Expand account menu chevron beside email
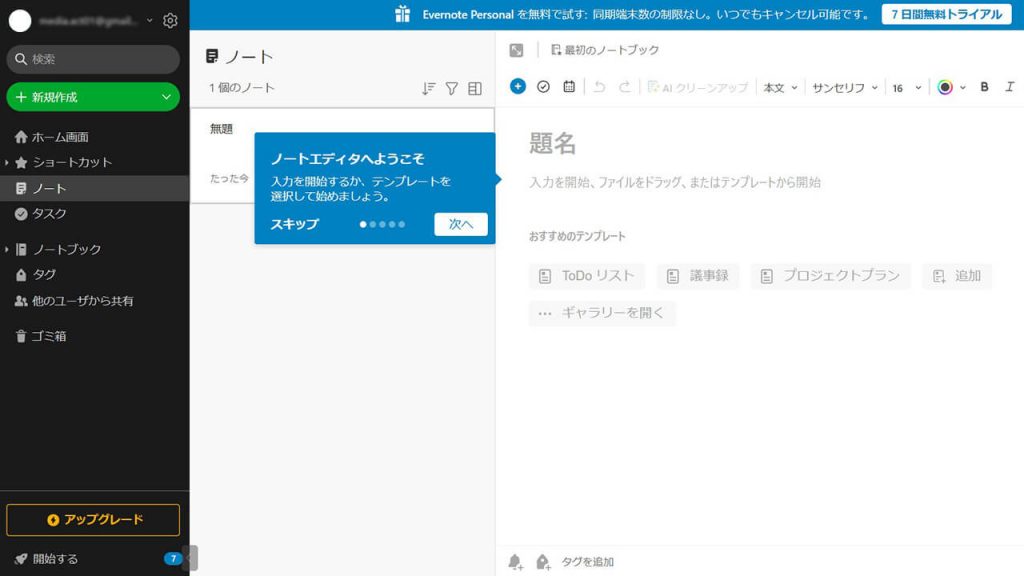Screen dimensions: 1024x576 (x=150, y=21)
